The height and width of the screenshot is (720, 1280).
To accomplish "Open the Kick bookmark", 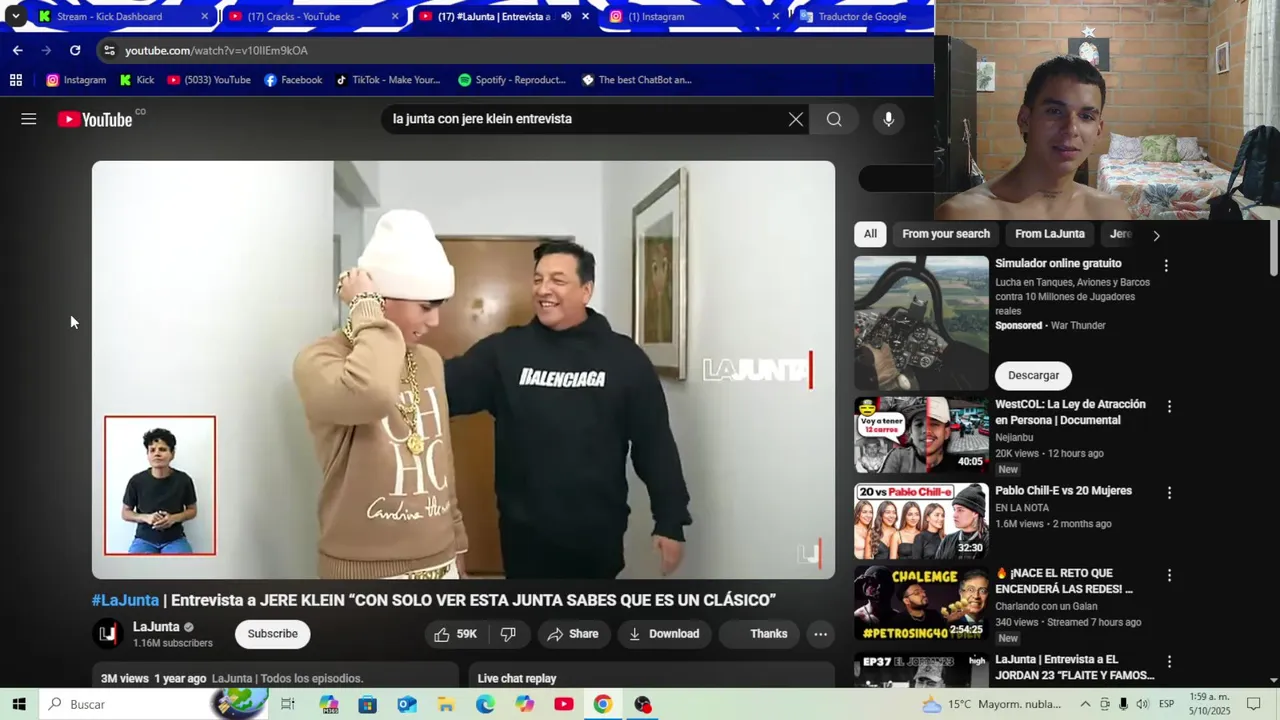I will coord(137,80).
